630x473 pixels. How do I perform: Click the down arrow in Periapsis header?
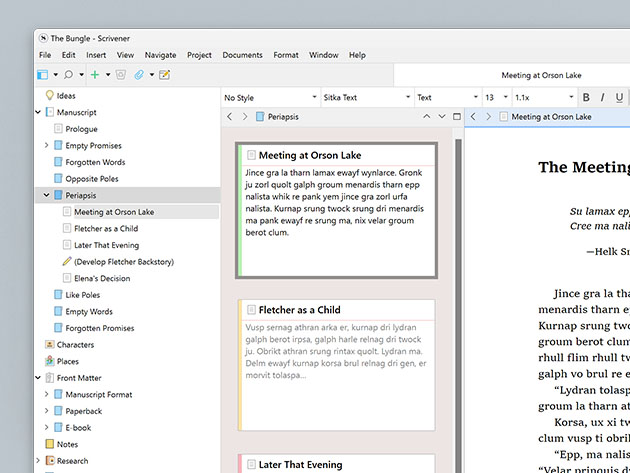(442, 117)
